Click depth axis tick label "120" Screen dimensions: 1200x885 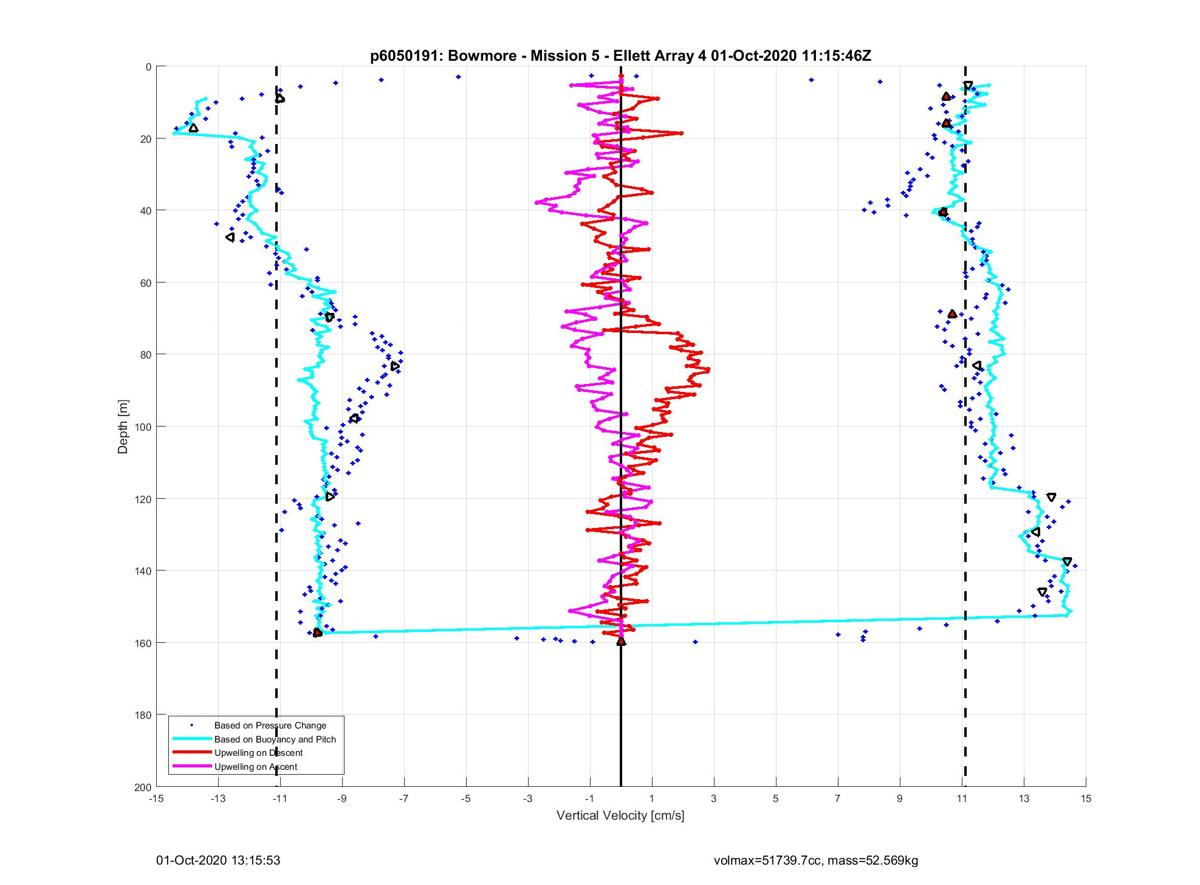coord(141,499)
